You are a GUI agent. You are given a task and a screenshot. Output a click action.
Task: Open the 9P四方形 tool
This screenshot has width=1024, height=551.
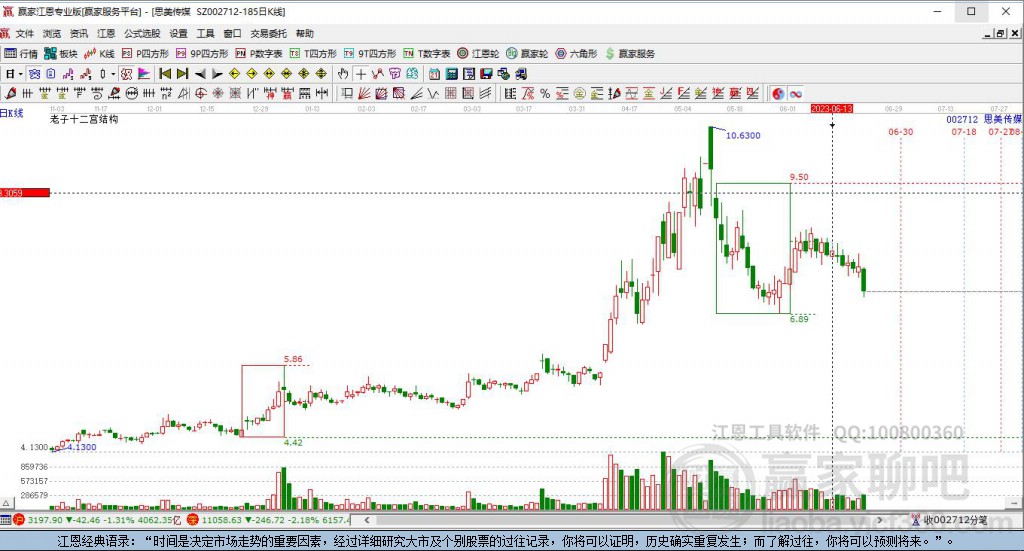[202, 54]
